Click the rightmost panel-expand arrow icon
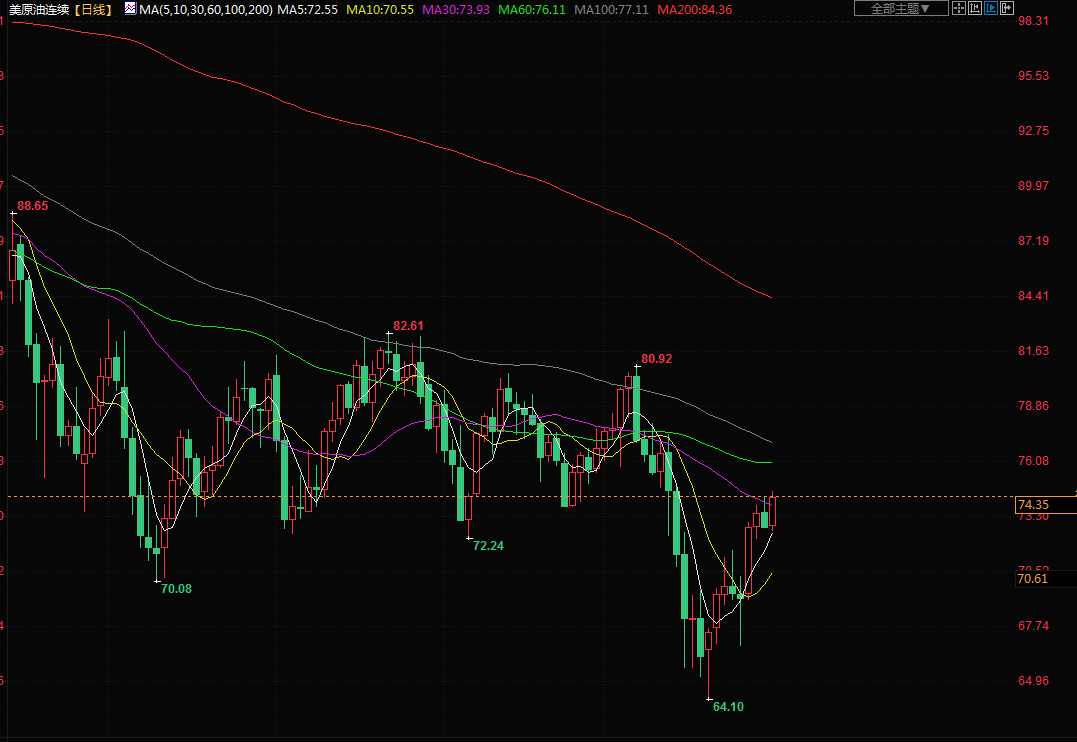Image resolution: width=1077 pixels, height=742 pixels. click(1007, 9)
